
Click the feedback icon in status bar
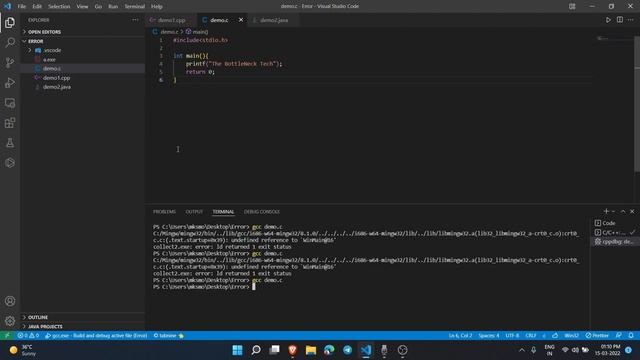click(x=619, y=336)
